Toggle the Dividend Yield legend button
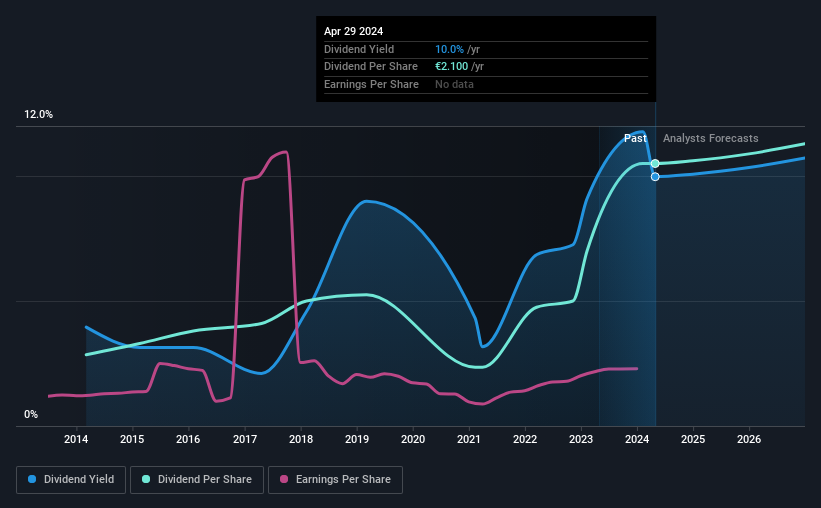Viewport: 821px width, 508px height. [71, 480]
